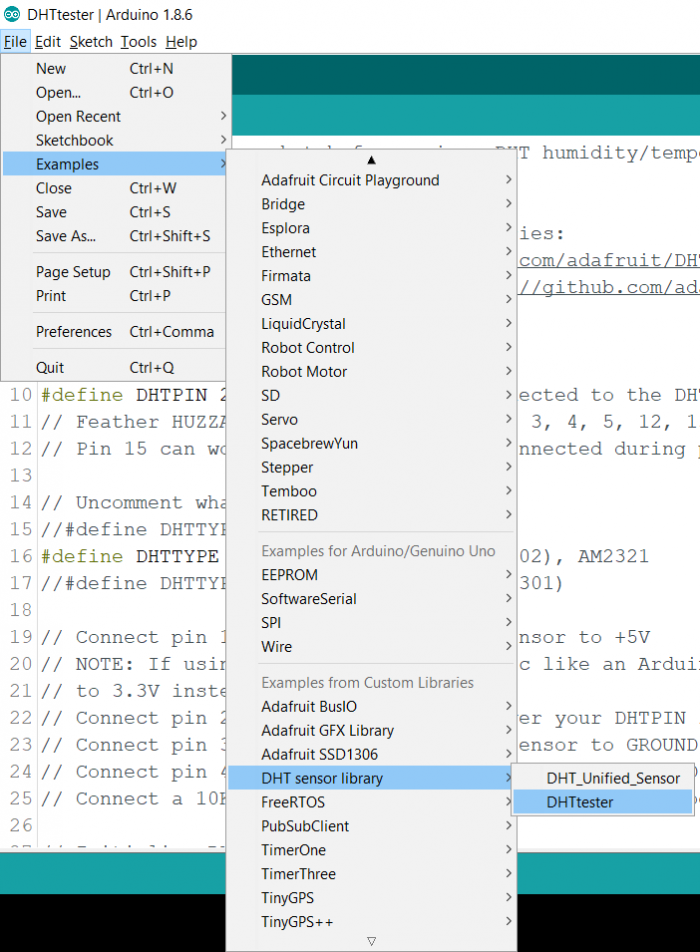The image size is (700, 952).
Task: Open Adafruit BusIO examples
Action: (372, 706)
